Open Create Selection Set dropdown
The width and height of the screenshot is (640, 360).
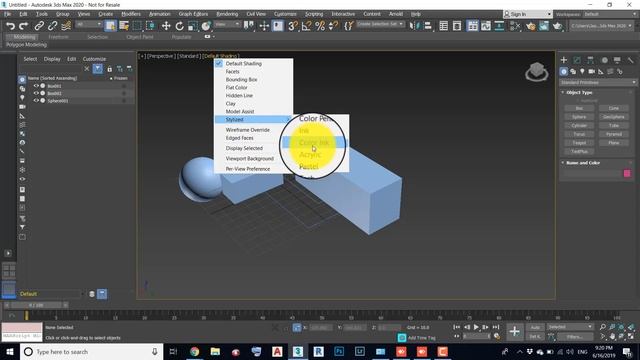pos(380,24)
